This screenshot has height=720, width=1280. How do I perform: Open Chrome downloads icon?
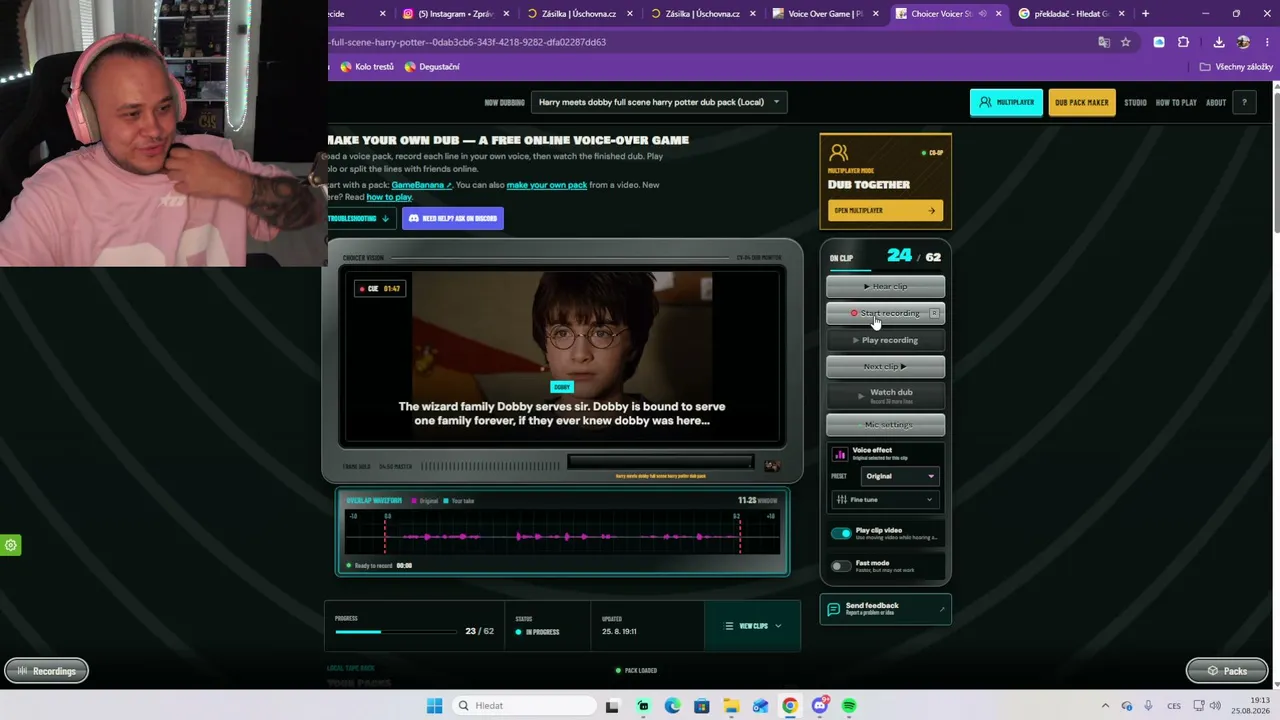click(1219, 42)
